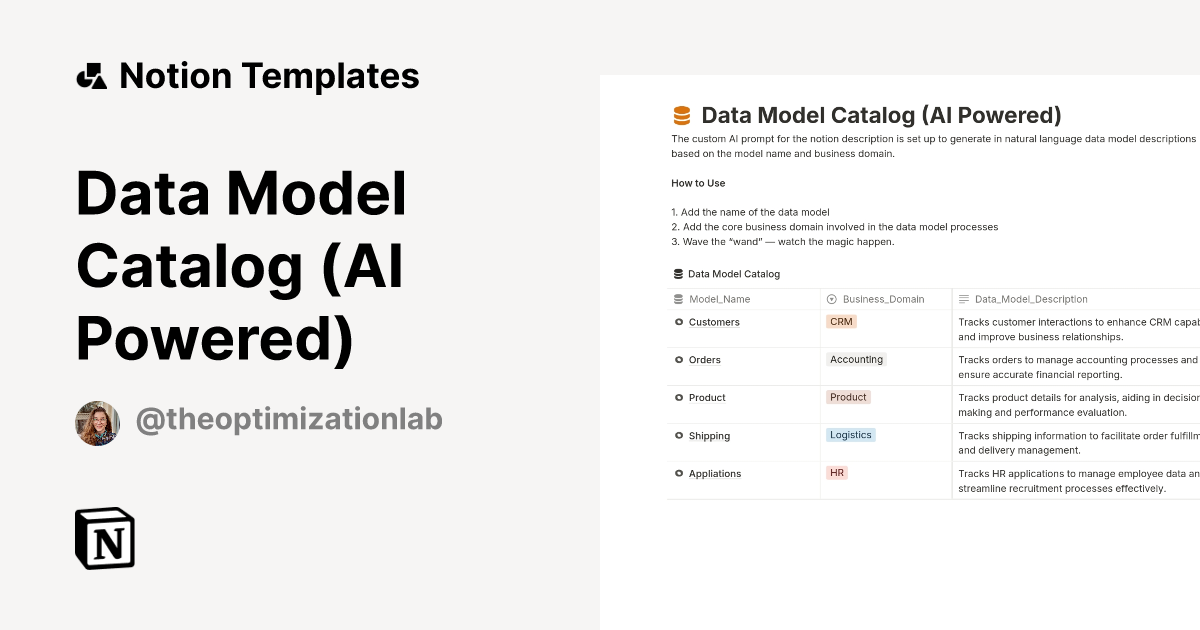Open the Product row page icon
This screenshot has width=1200, height=630.
(x=679, y=397)
